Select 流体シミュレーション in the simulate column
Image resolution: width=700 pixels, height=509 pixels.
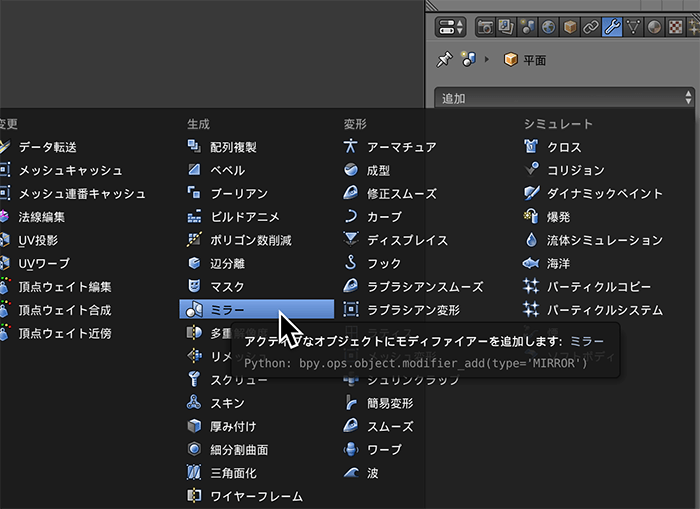click(604, 240)
